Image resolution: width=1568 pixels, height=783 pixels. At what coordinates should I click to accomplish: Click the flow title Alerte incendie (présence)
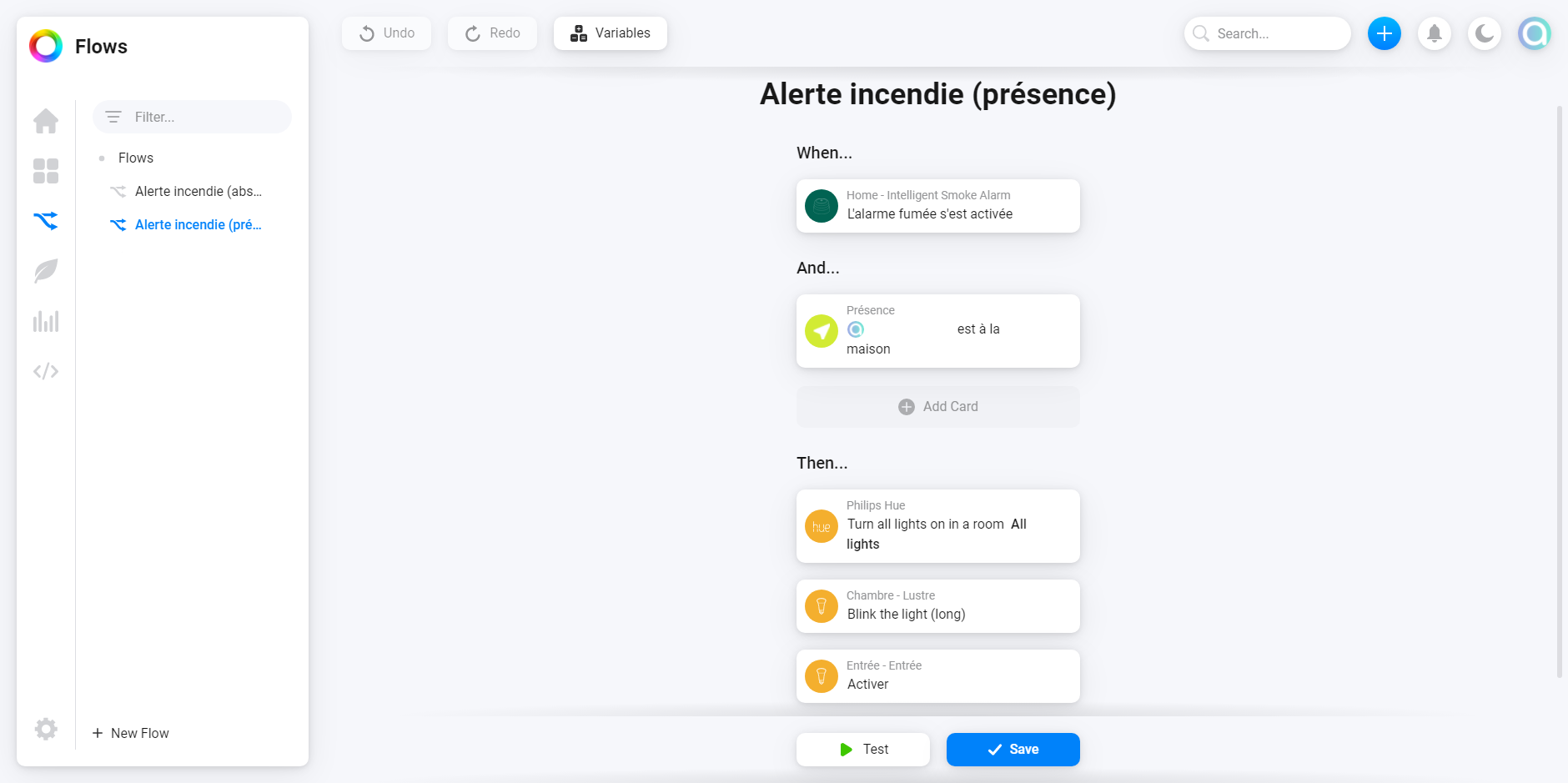tap(938, 94)
